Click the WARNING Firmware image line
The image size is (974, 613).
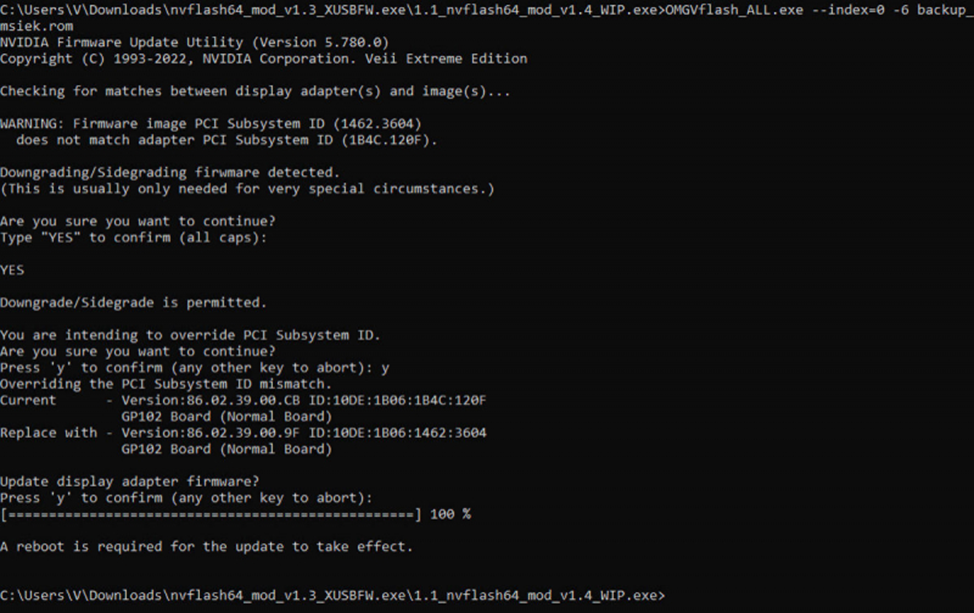click(211, 124)
